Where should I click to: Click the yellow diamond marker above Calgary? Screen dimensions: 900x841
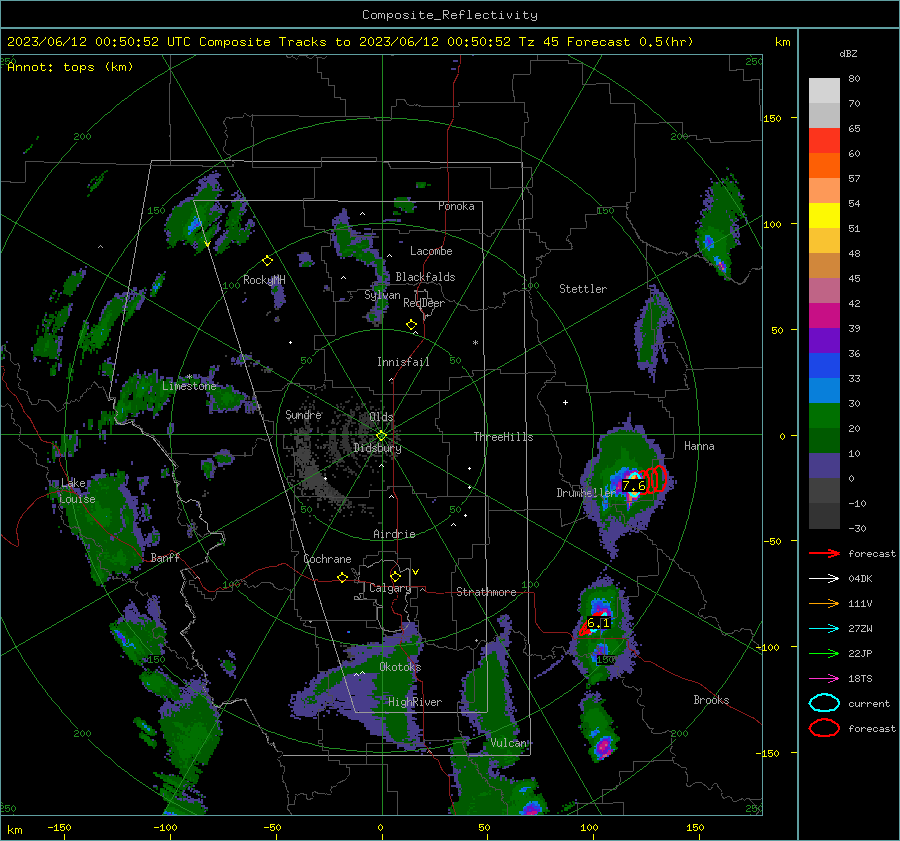click(395, 576)
